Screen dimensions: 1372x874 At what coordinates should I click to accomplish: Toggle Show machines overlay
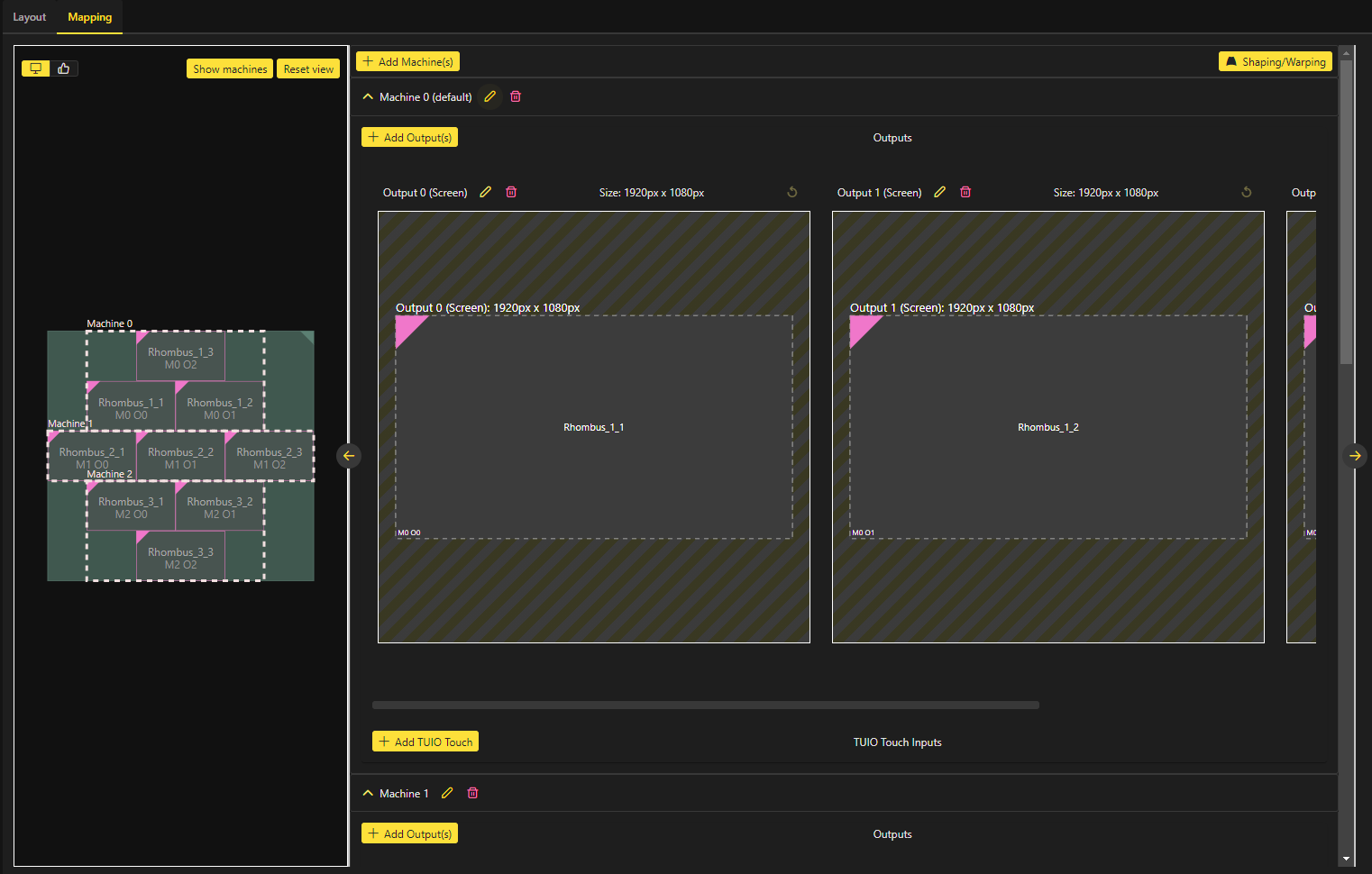coord(230,68)
